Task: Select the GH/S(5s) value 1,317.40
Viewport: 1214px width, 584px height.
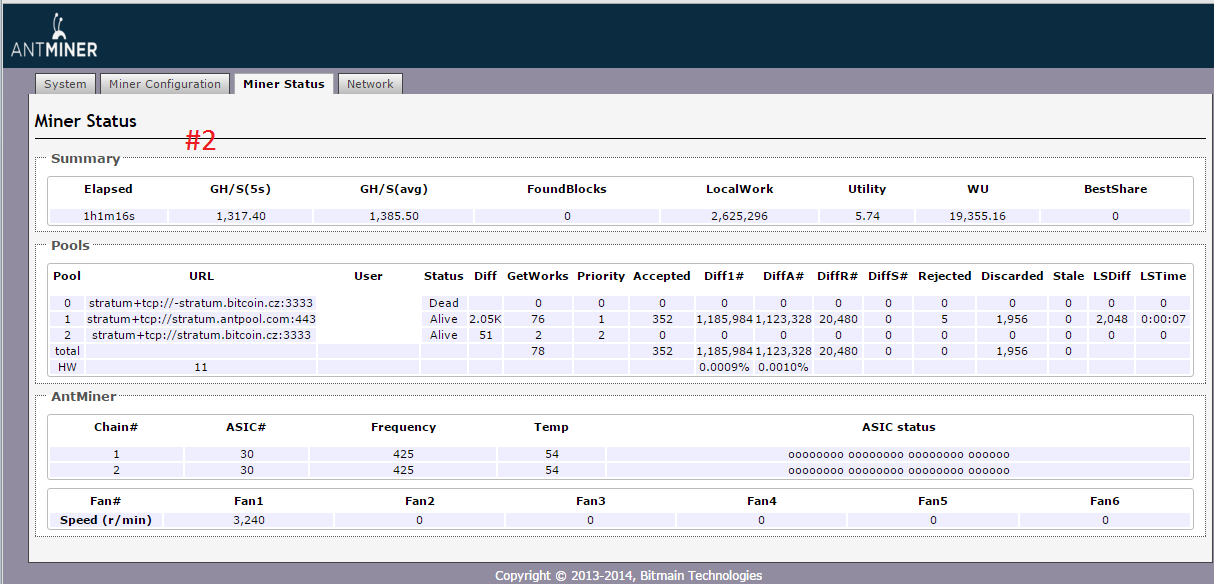Action: click(240, 216)
